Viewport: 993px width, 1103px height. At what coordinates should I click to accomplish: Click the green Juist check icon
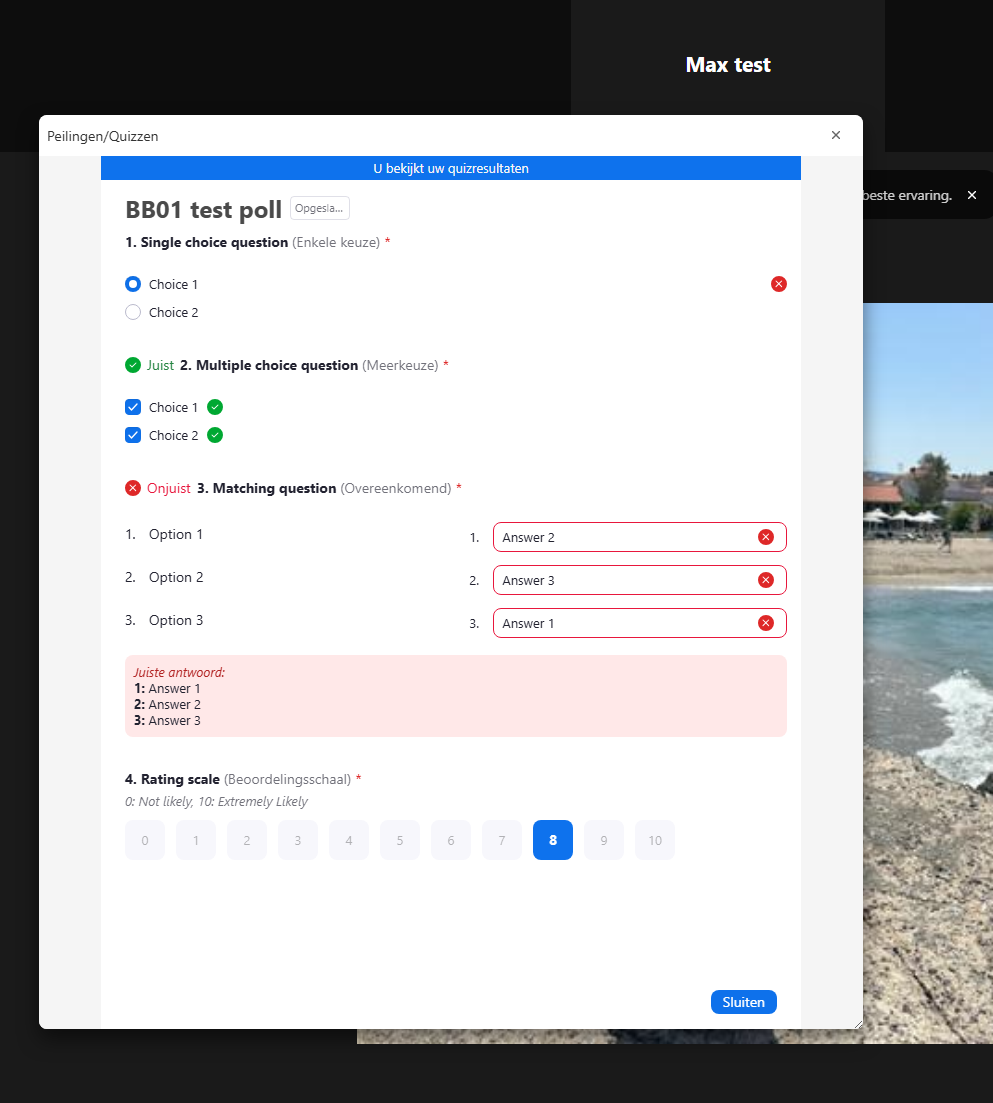(x=133, y=365)
